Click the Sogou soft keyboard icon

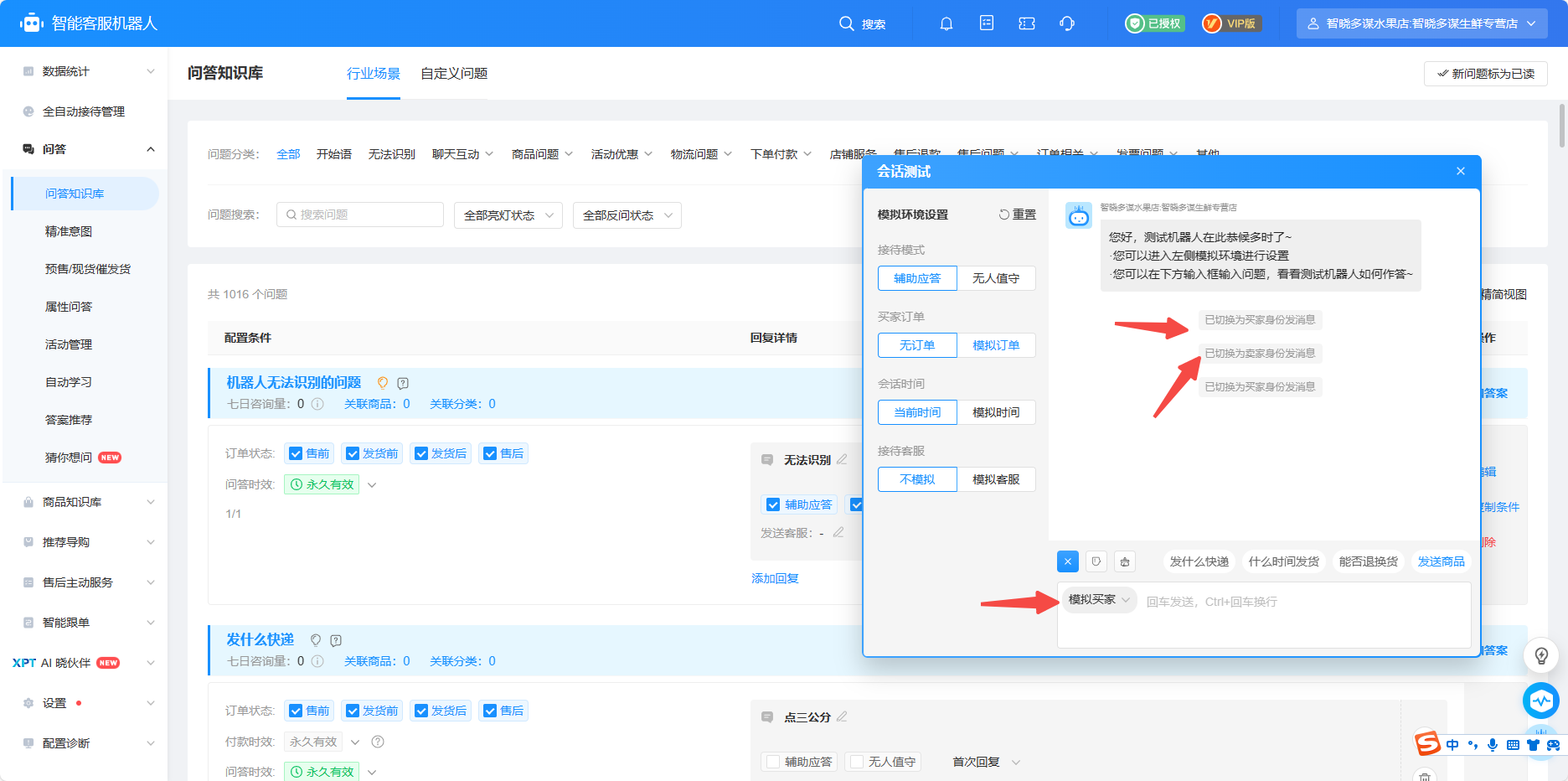1513,745
